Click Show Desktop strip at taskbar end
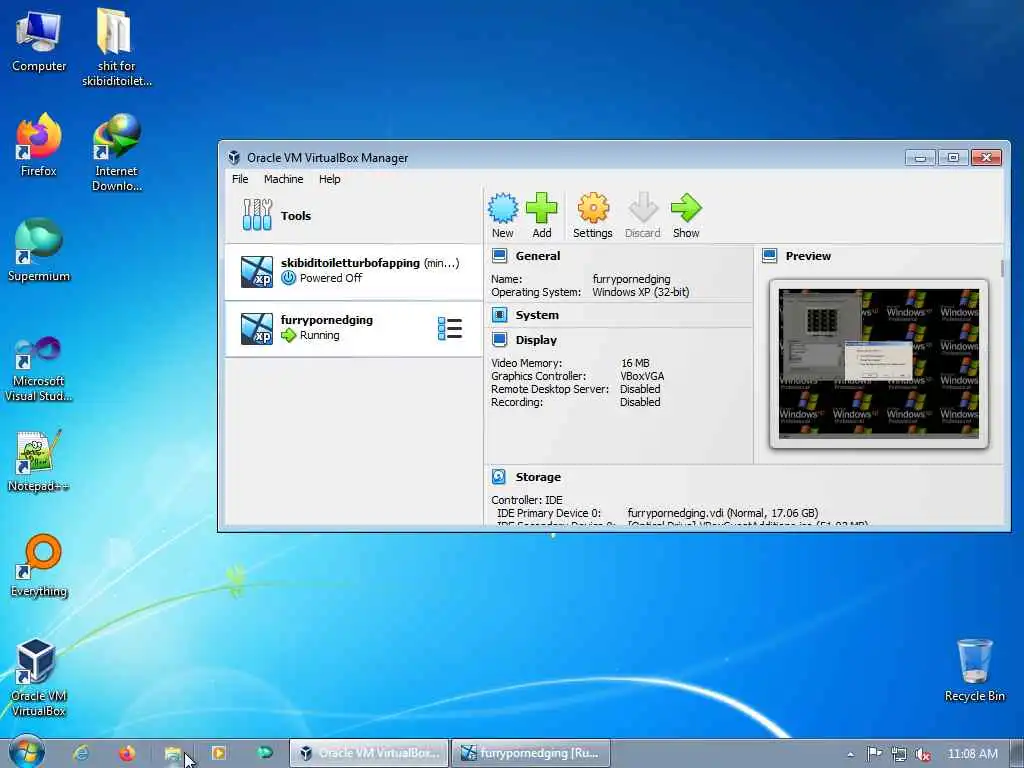The height and width of the screenshot is (768, 1024). click(1017, 753)
